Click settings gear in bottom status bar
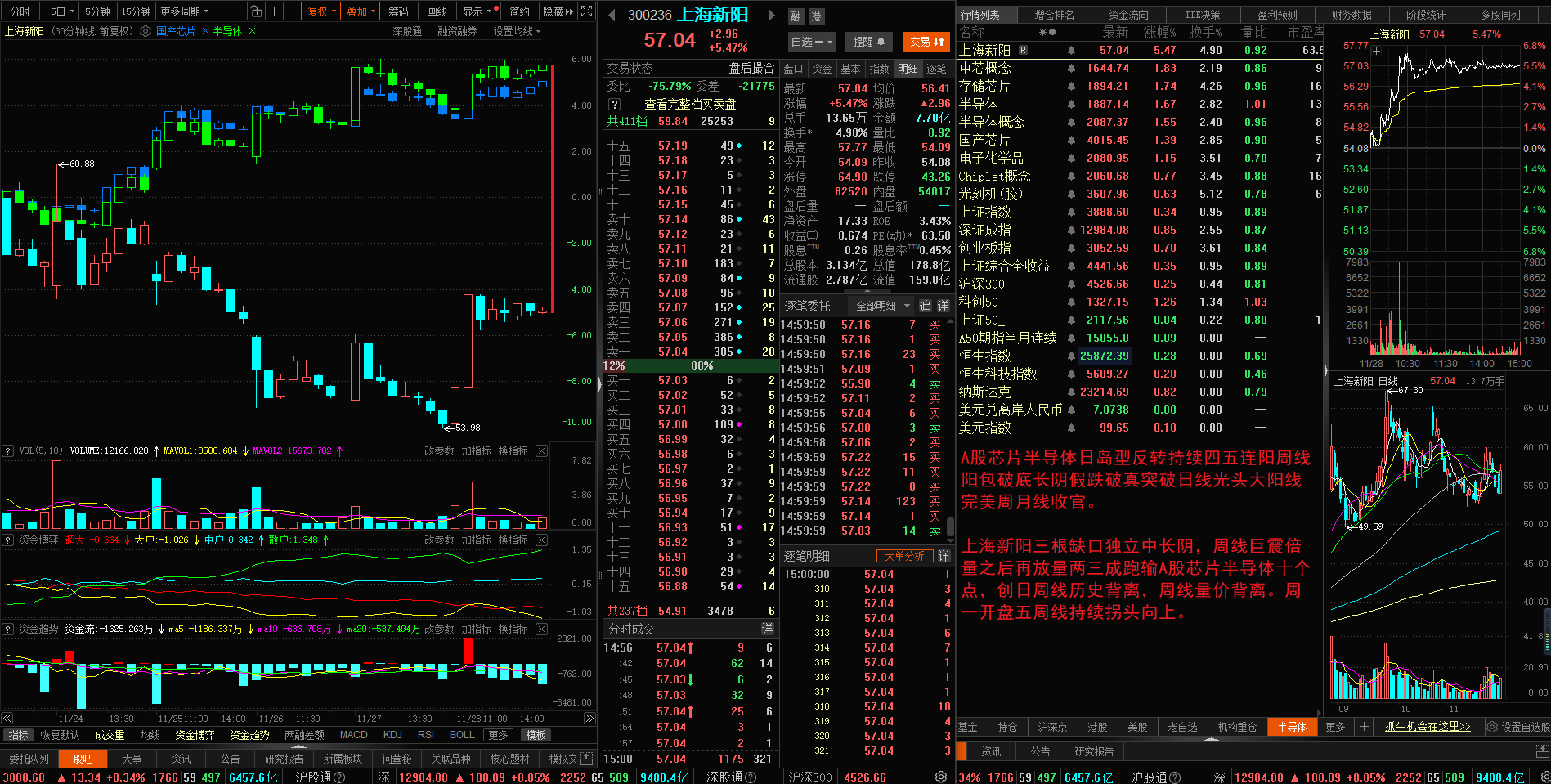Screen dimensions: 1551x784 pos(941,777)
